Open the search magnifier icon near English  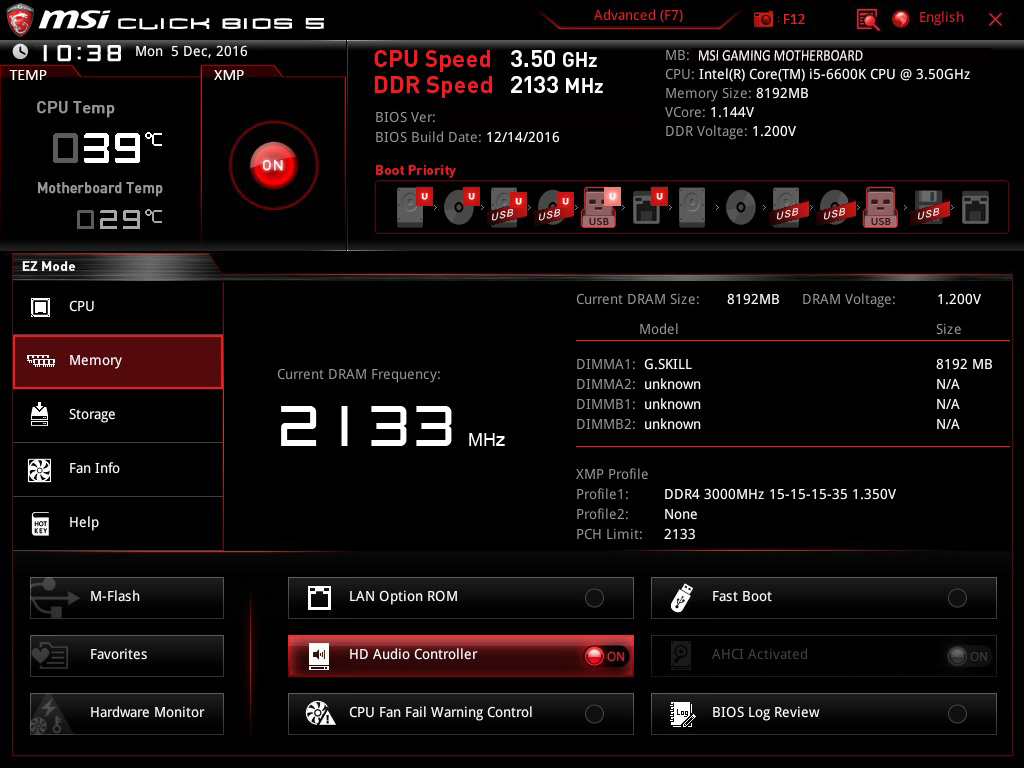[868, 20]
